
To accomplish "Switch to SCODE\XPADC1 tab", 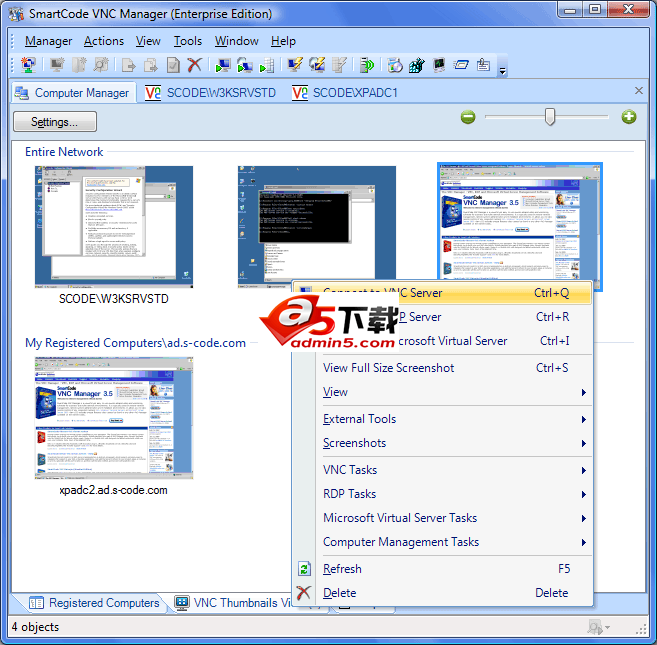I will (x=345, y=93).
